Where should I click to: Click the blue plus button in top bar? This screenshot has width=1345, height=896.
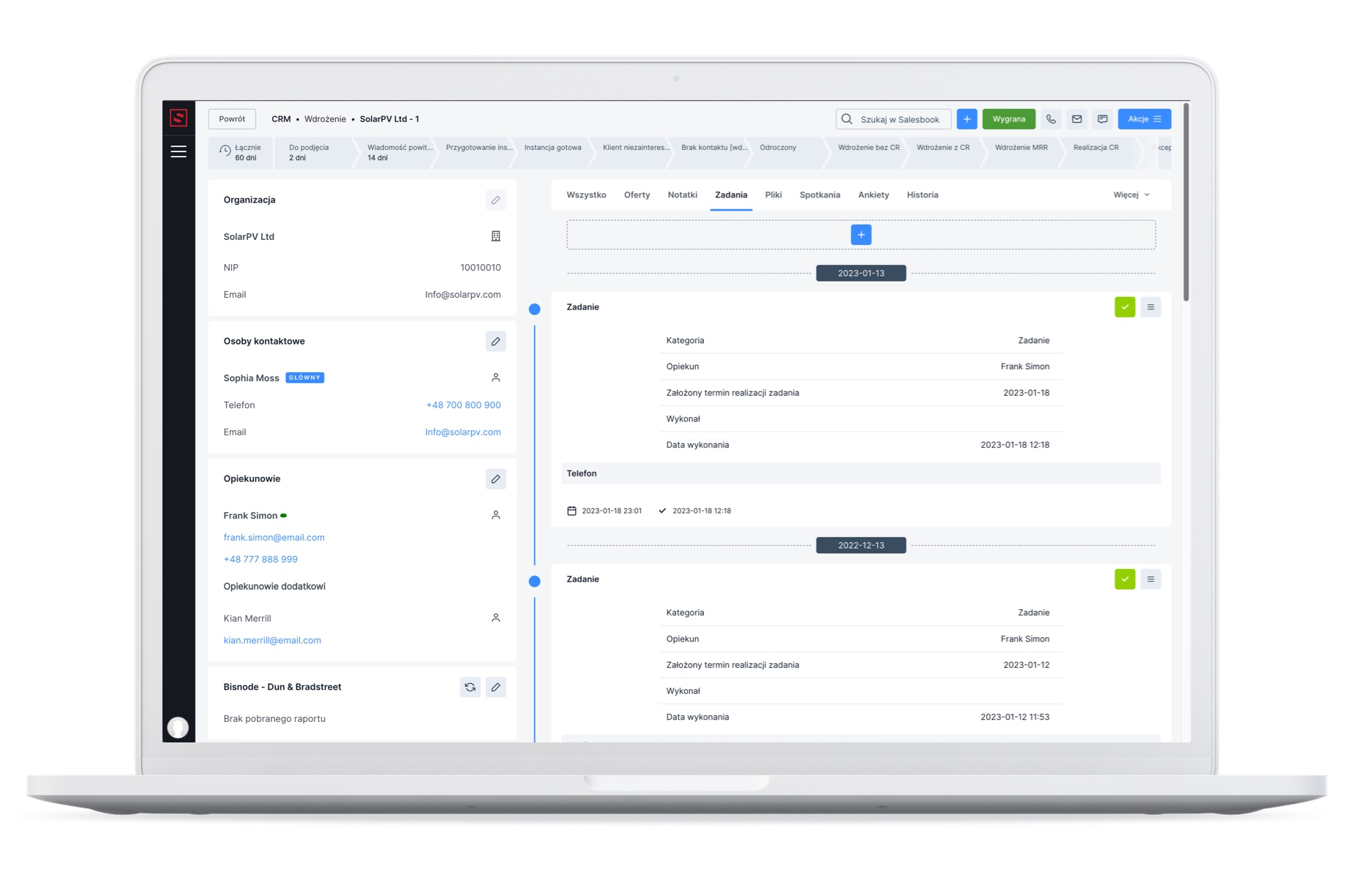point(967,118)
